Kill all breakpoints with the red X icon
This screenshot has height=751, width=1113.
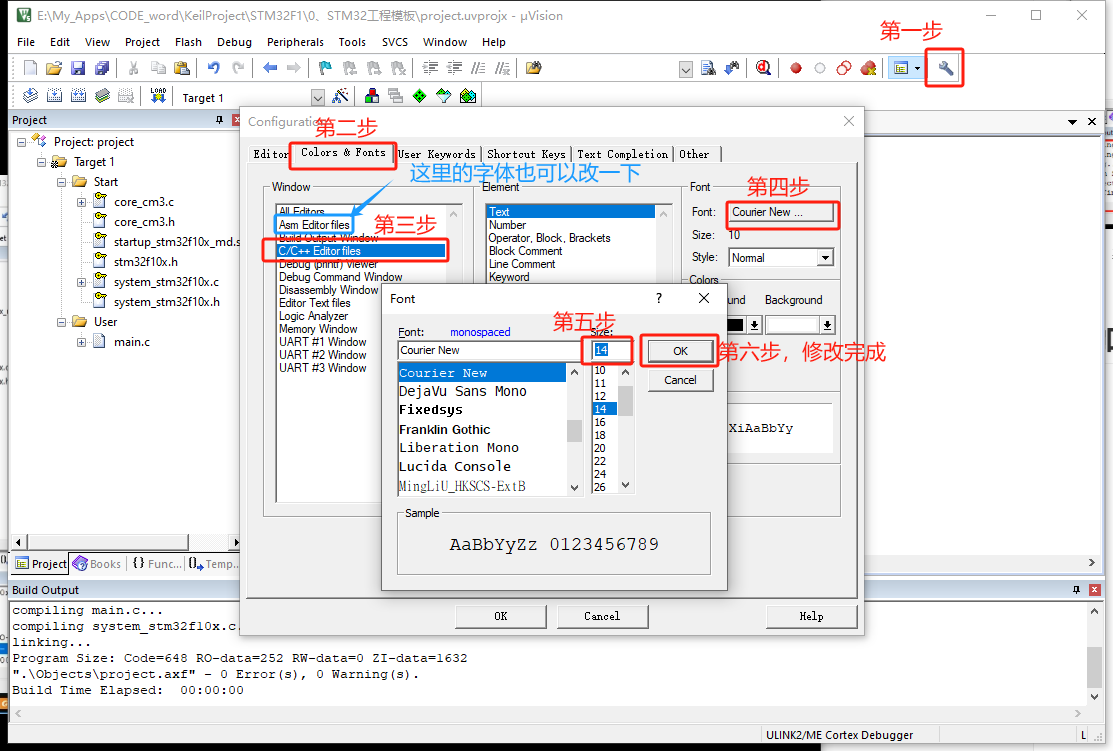pos(868,68)
